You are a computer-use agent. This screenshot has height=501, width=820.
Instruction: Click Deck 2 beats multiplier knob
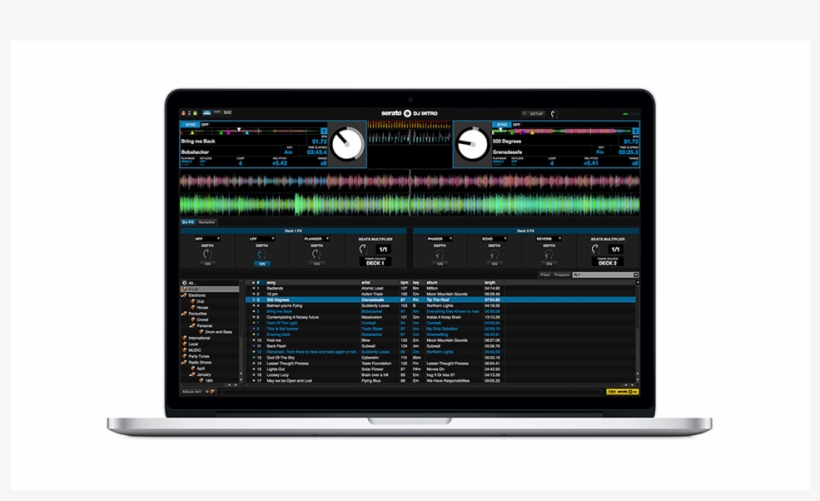(x=596, y=249)
